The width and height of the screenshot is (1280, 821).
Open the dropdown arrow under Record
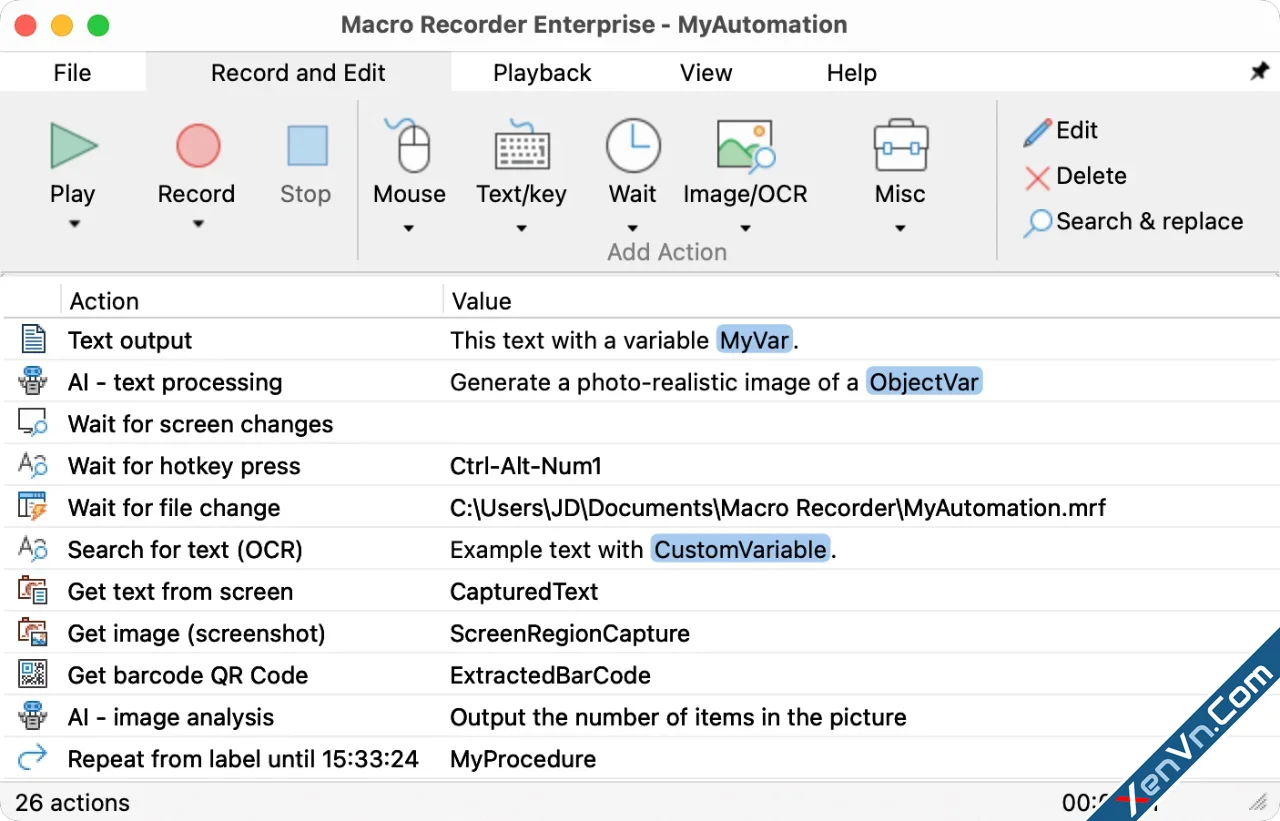click(x=198, y=225)
